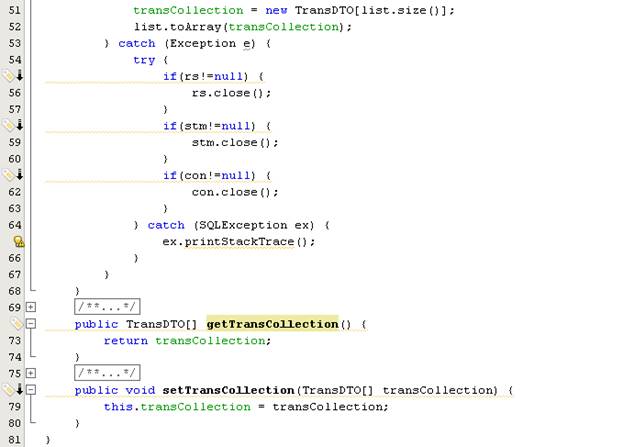Viewport: 623px width, 447px height.
Task: Click line number 63 in the gutter
Action: click(x=15, y=208)
